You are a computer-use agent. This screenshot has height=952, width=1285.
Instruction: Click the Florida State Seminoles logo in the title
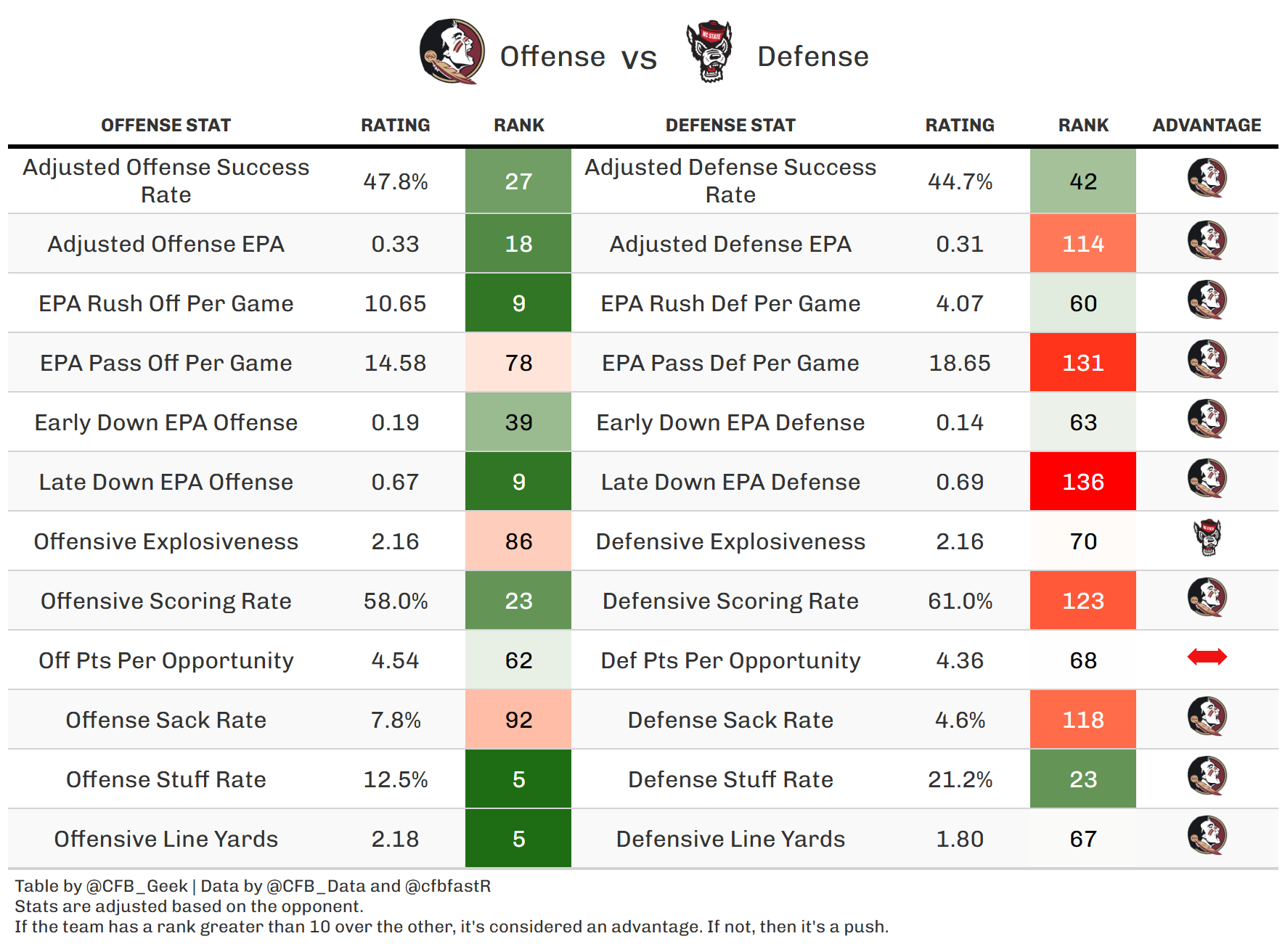(x=452, y=52)
